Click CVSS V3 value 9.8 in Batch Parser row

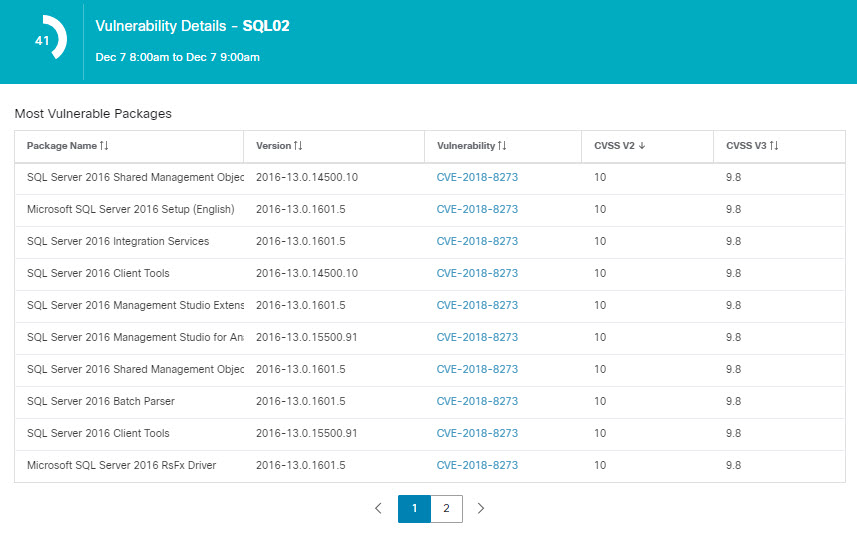point(733,401)
